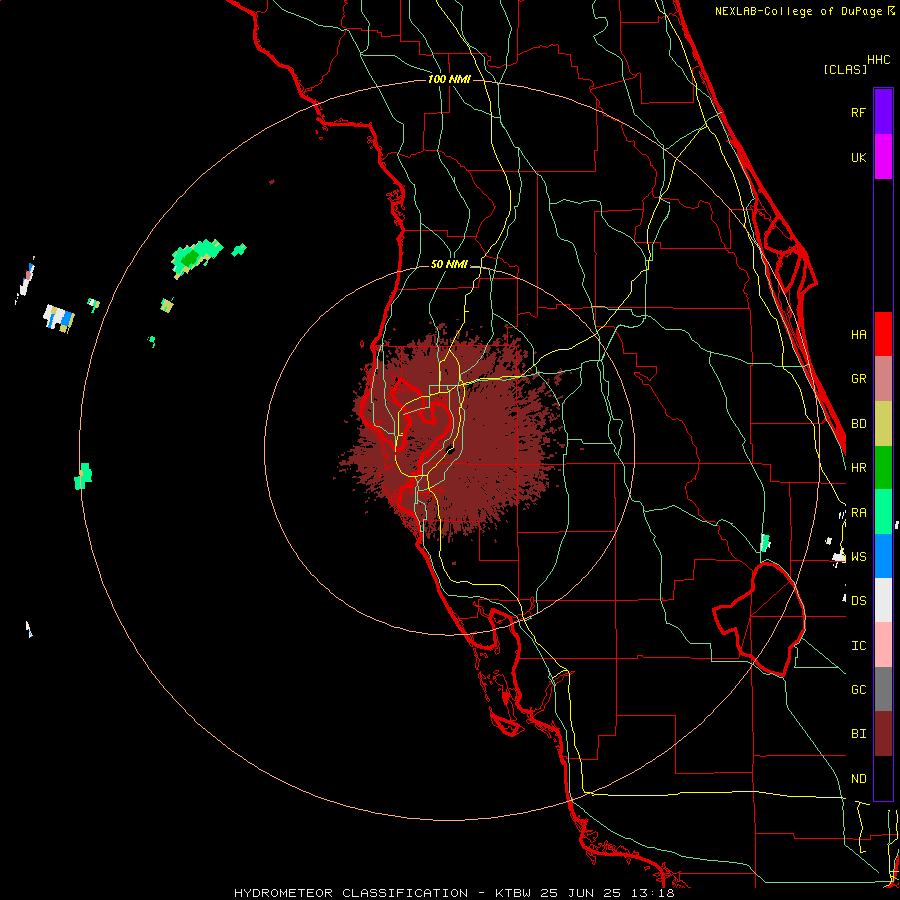Screen dimensions: 900x900
Task: Click the KTBW station identifier
Action: point(513,893)
